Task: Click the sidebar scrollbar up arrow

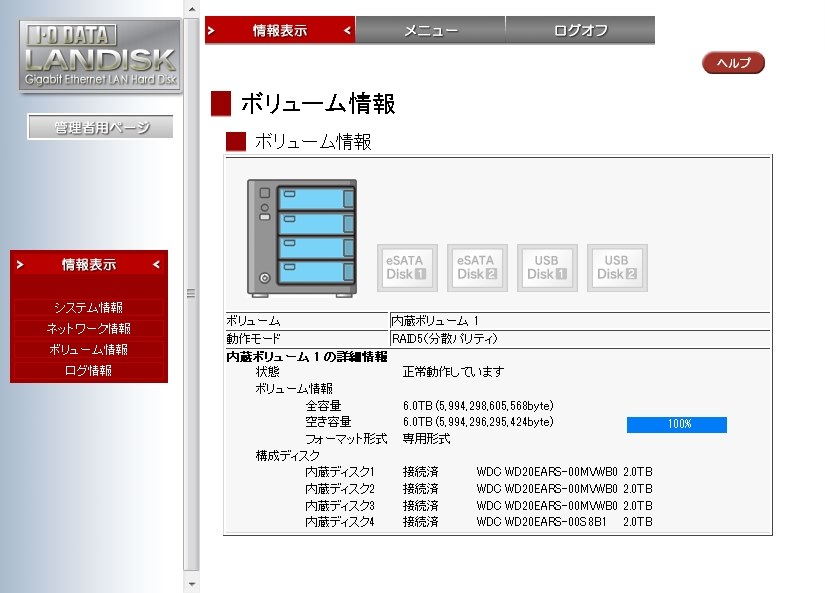Action: pos(192,8)
